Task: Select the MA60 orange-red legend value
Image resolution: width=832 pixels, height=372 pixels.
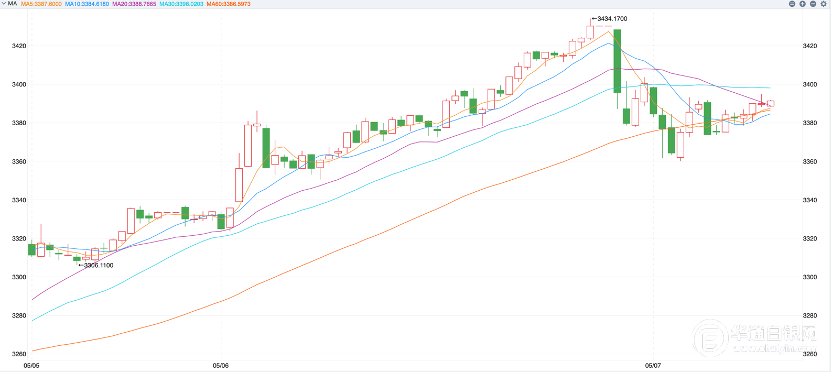Action: 229,4
